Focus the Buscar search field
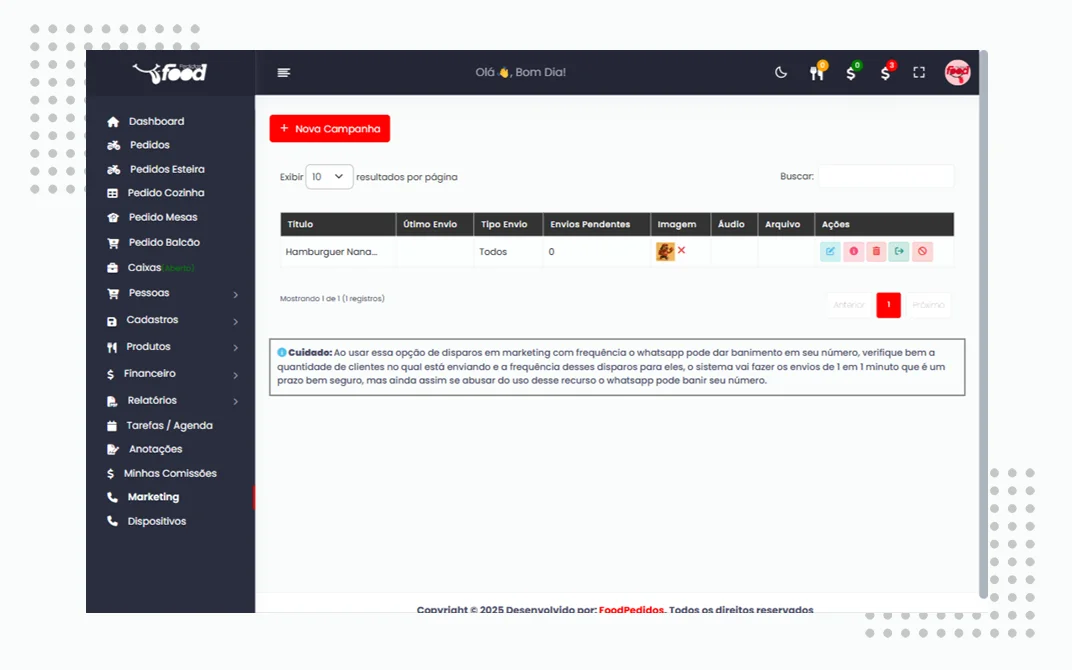Viewport: 1072px width, 670px height. [x=885, y=176]
